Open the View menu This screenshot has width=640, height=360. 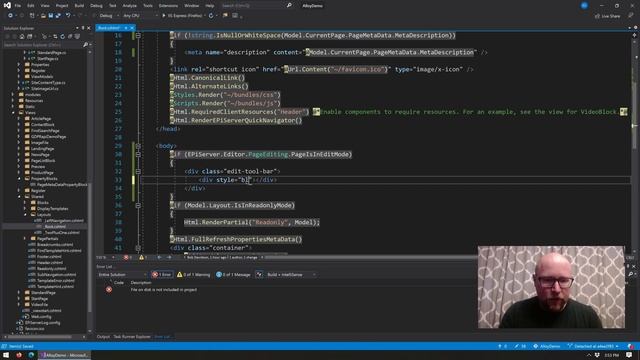(45, 6)
